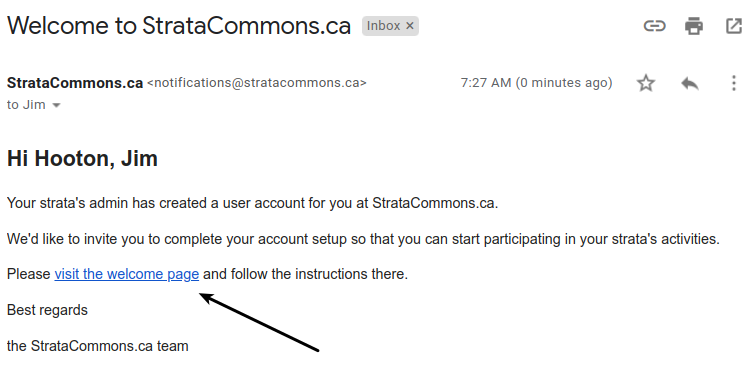Viewport: 753px width, 377px height.
Task: Star the StrataCommons welcome message
Action: point(646,83)
